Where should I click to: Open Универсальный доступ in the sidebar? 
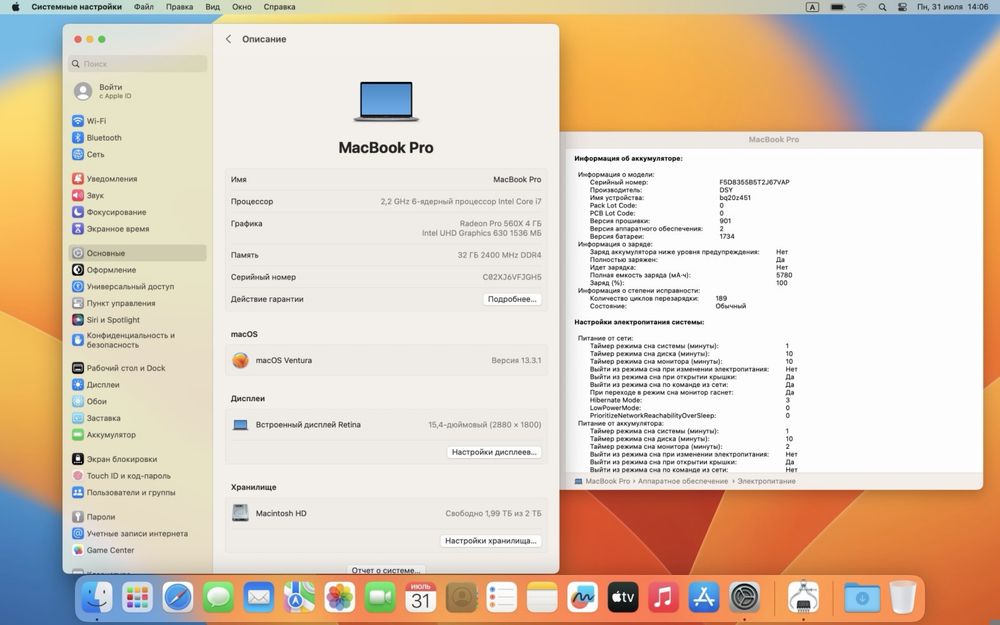pyautogui.click(x=137, y=286)
